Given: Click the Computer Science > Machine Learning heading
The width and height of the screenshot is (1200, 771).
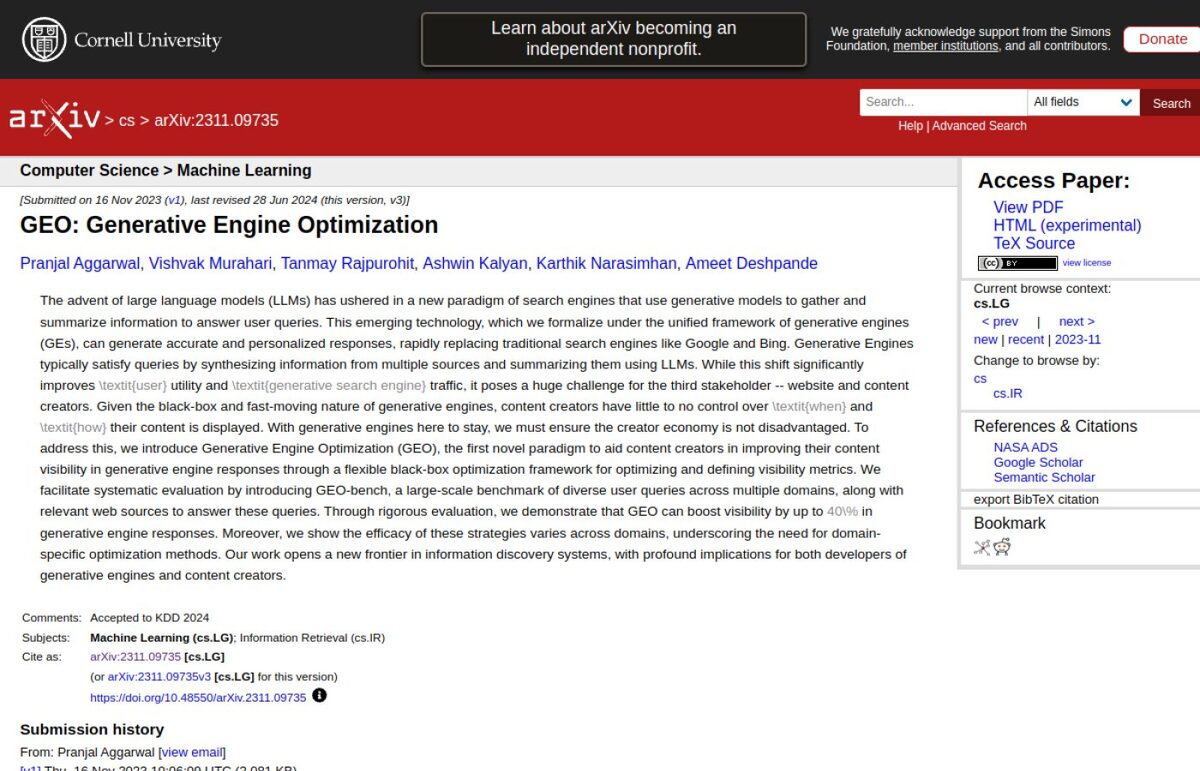Looking at the screenshot, I should click(166, 171).
